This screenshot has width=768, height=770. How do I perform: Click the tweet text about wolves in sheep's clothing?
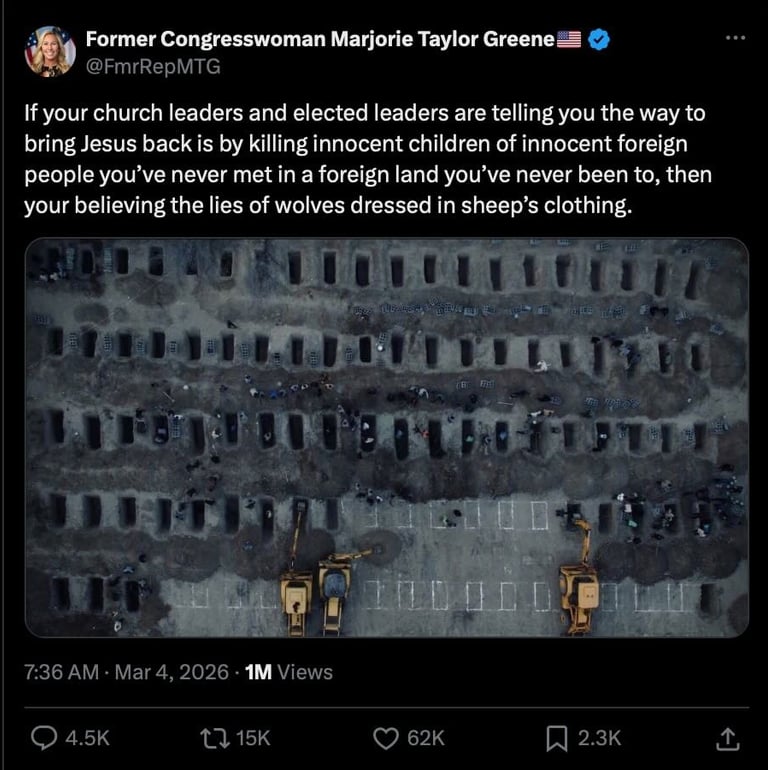(x=368, y=159)
